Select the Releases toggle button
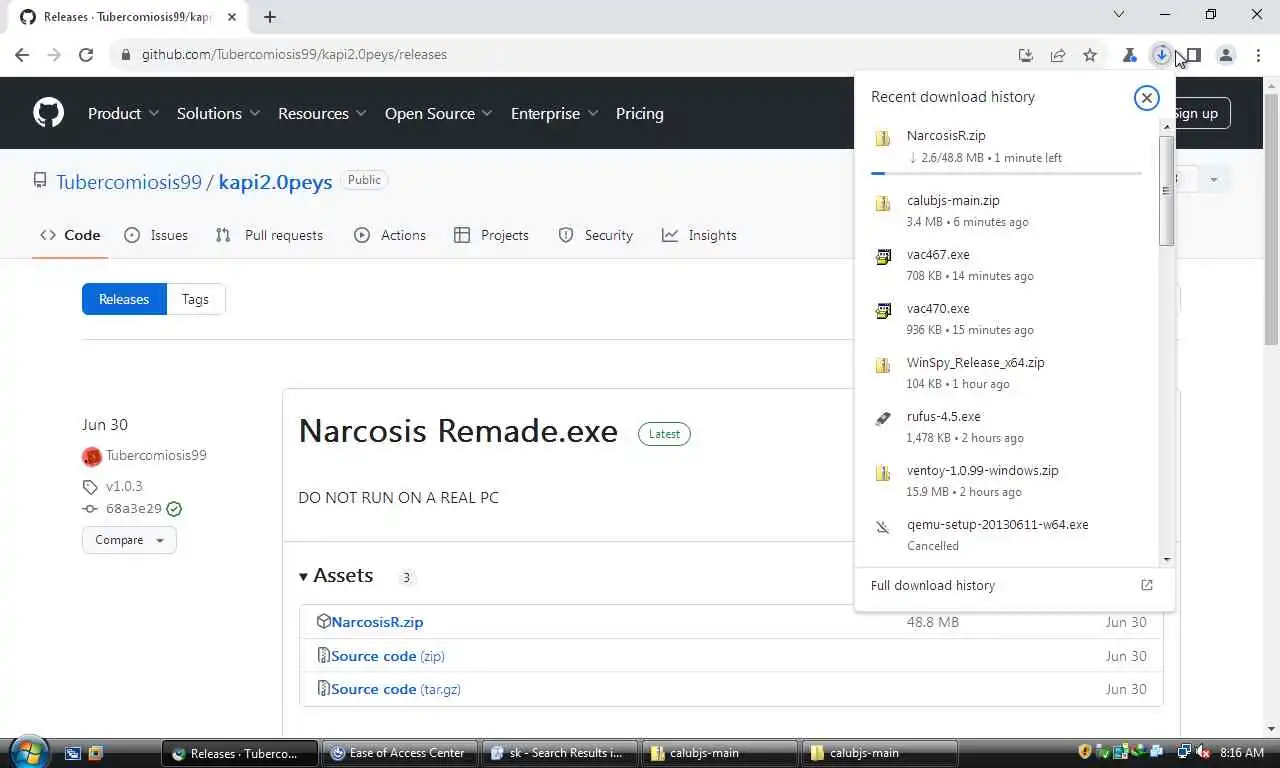Screen dimensions: 1280x768 [124, 299]
